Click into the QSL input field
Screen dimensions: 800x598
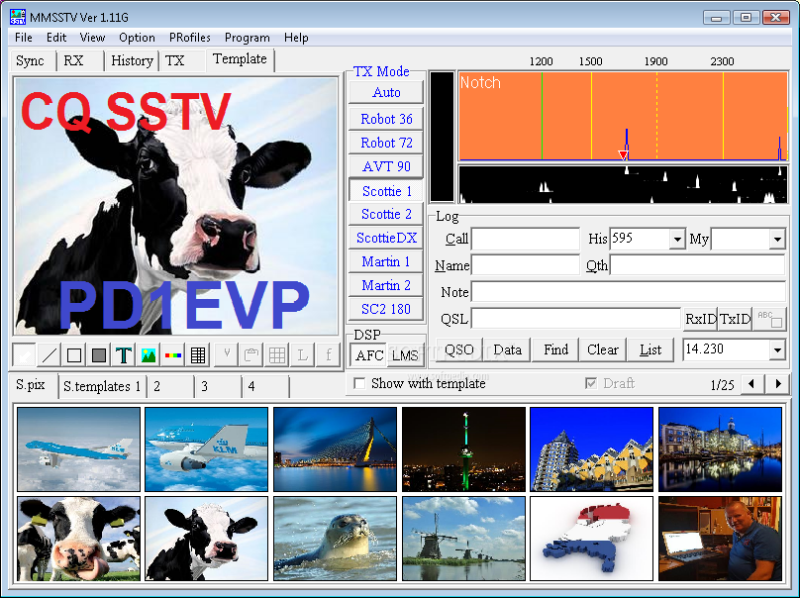pyautogui.click(x=576, y=319)
